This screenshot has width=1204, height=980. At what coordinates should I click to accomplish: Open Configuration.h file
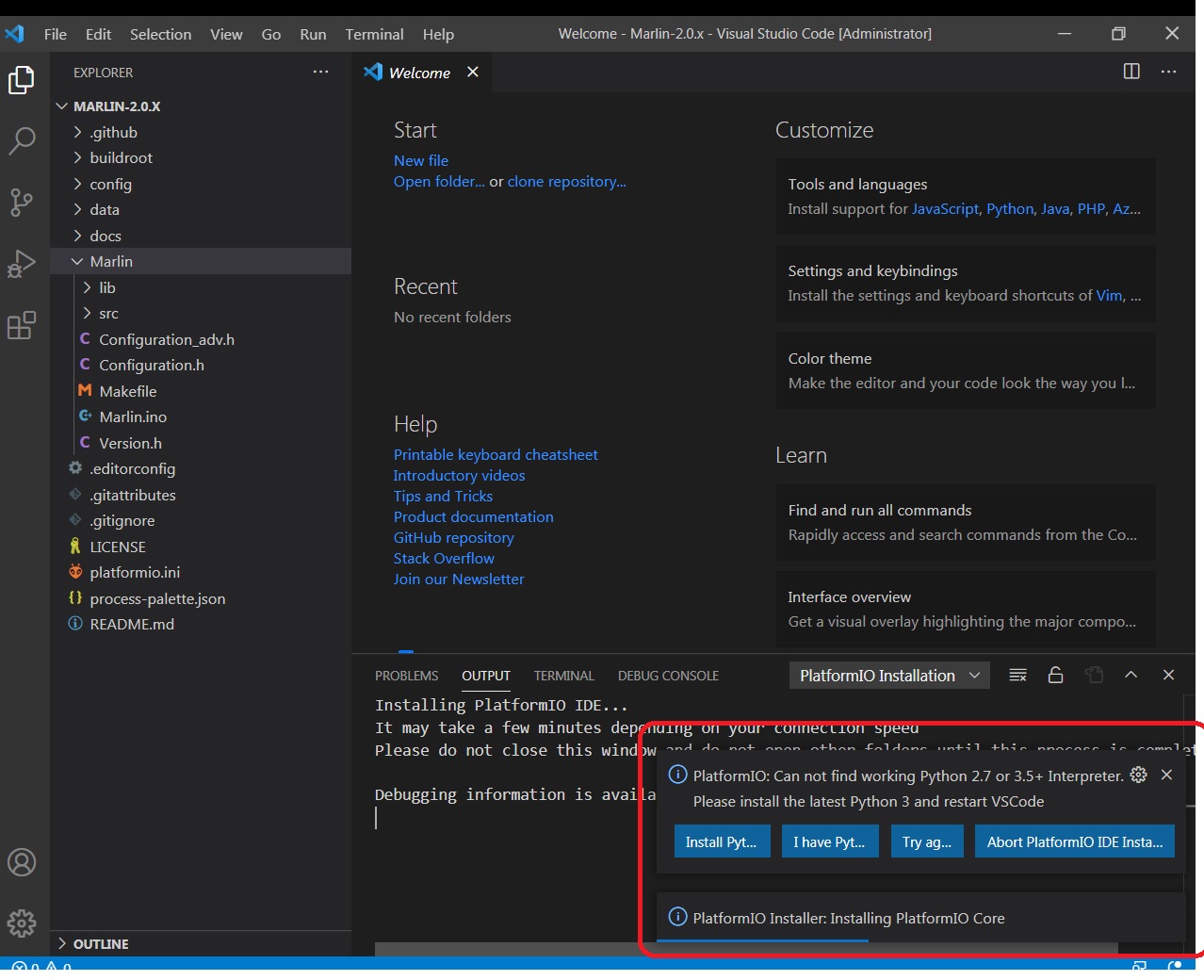152,365
